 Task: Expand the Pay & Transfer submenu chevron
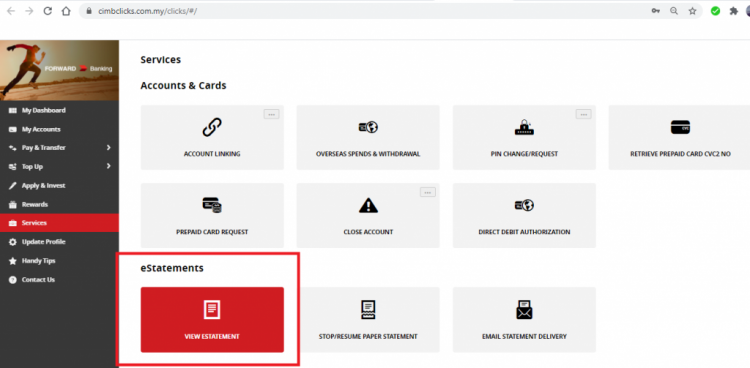tap(109, 147)
